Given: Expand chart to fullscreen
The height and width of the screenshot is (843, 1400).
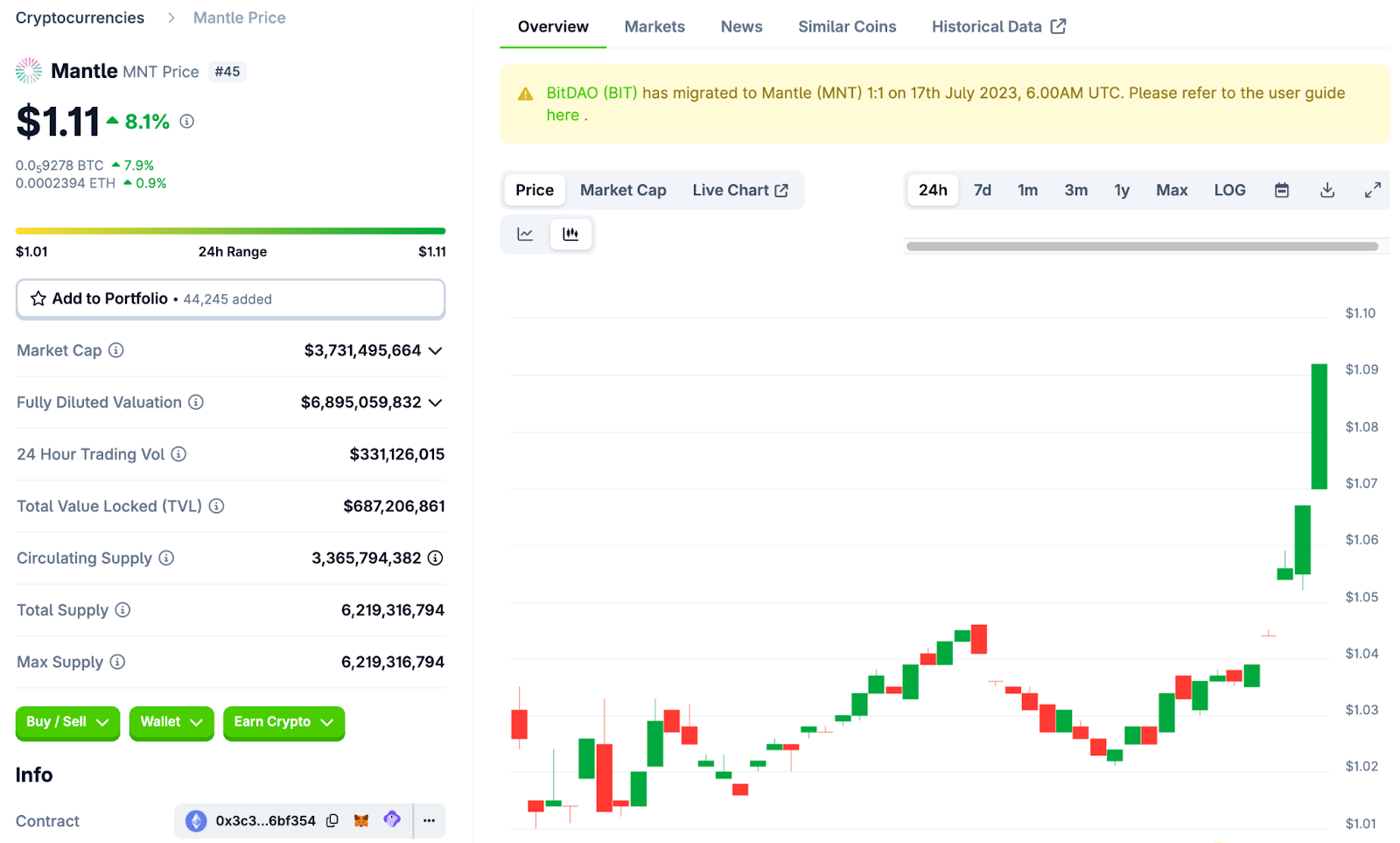Looking at the screenshot, I should click(x=1373, y=190).
